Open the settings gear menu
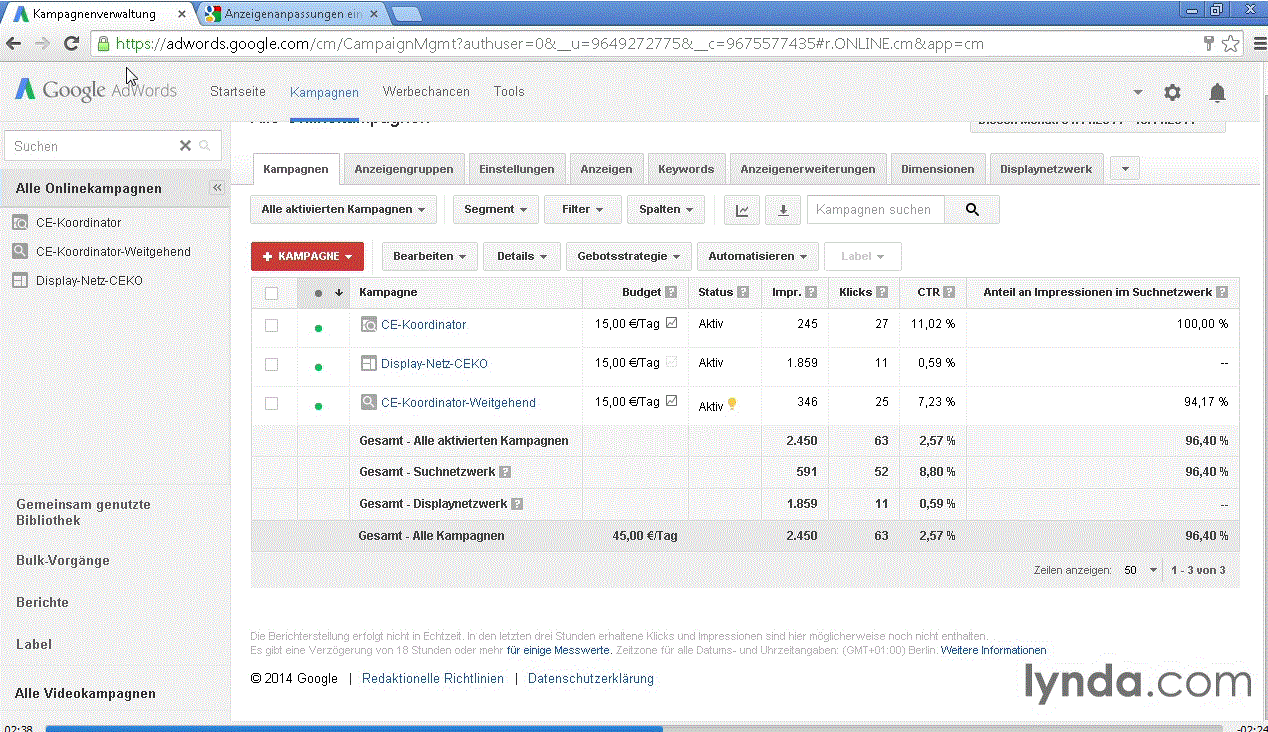Viewport: 1268px width, 732px height. (x=1172, y=92)
